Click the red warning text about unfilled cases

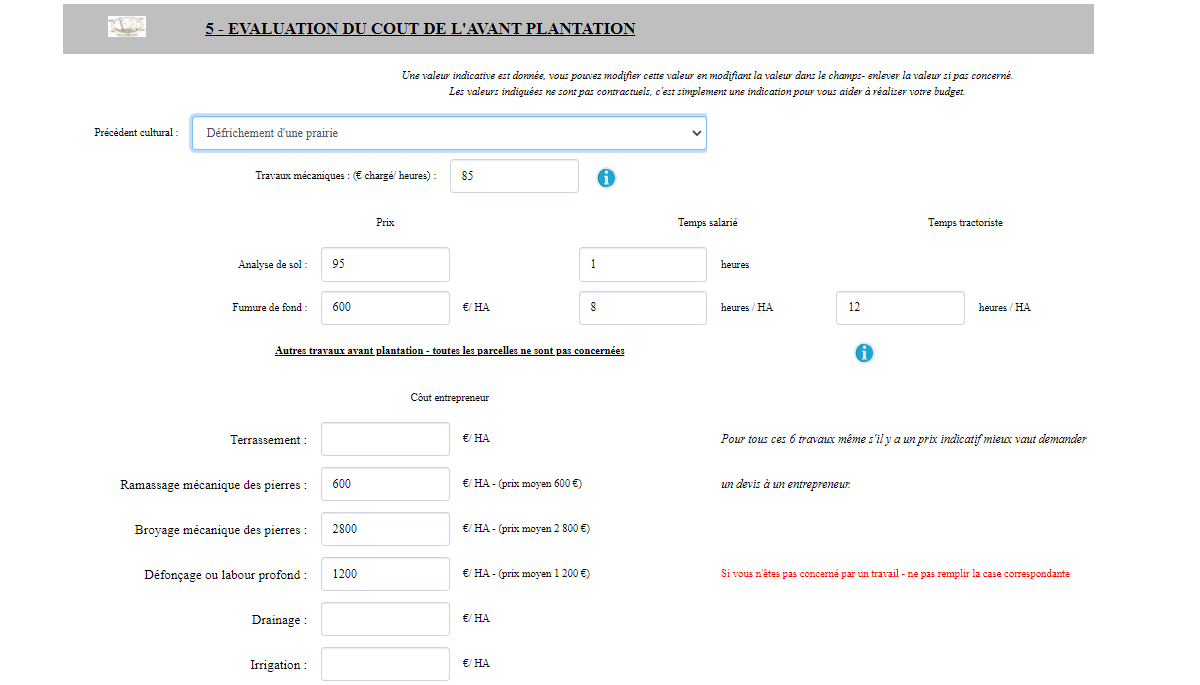tap(895, 574)
